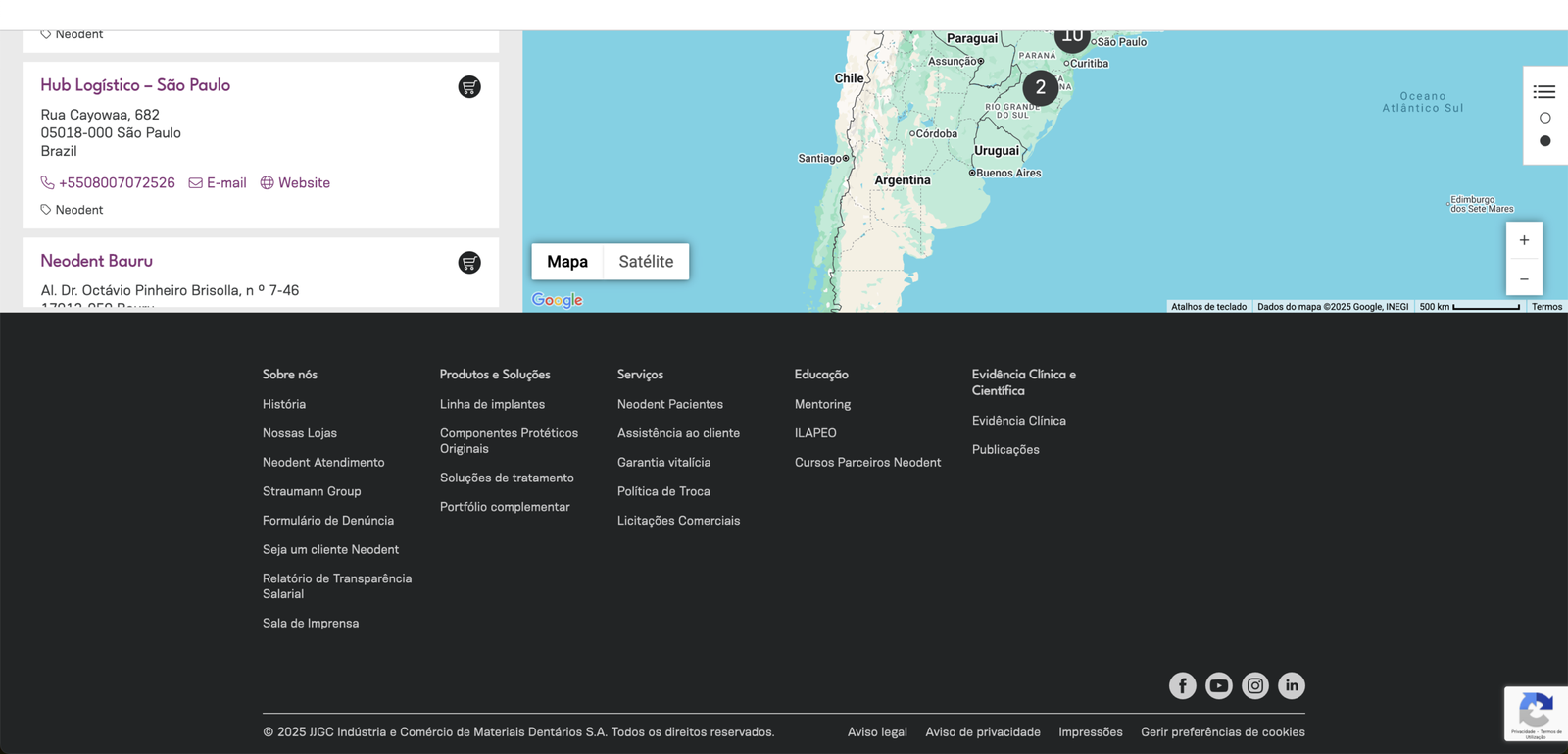Call the phone number +5508007072526
Viewport: 1568px width, 754px height.
click(116, 183)
